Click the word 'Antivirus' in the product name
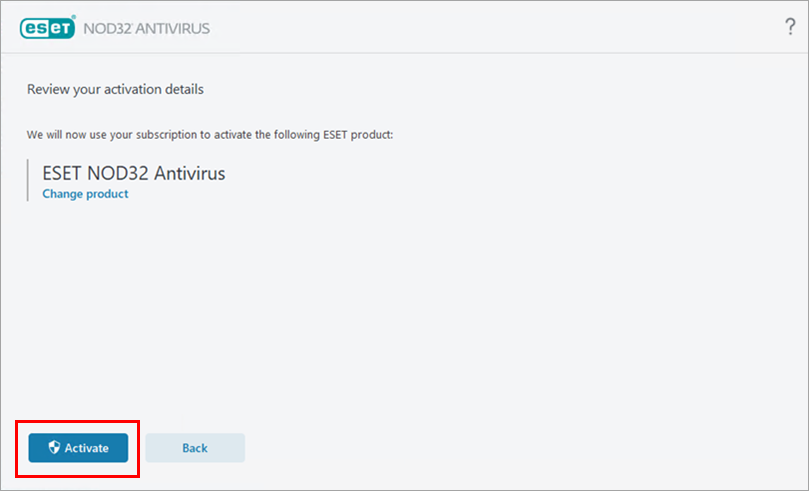Viewport: 809px width, 491px height. click(189, 173)
